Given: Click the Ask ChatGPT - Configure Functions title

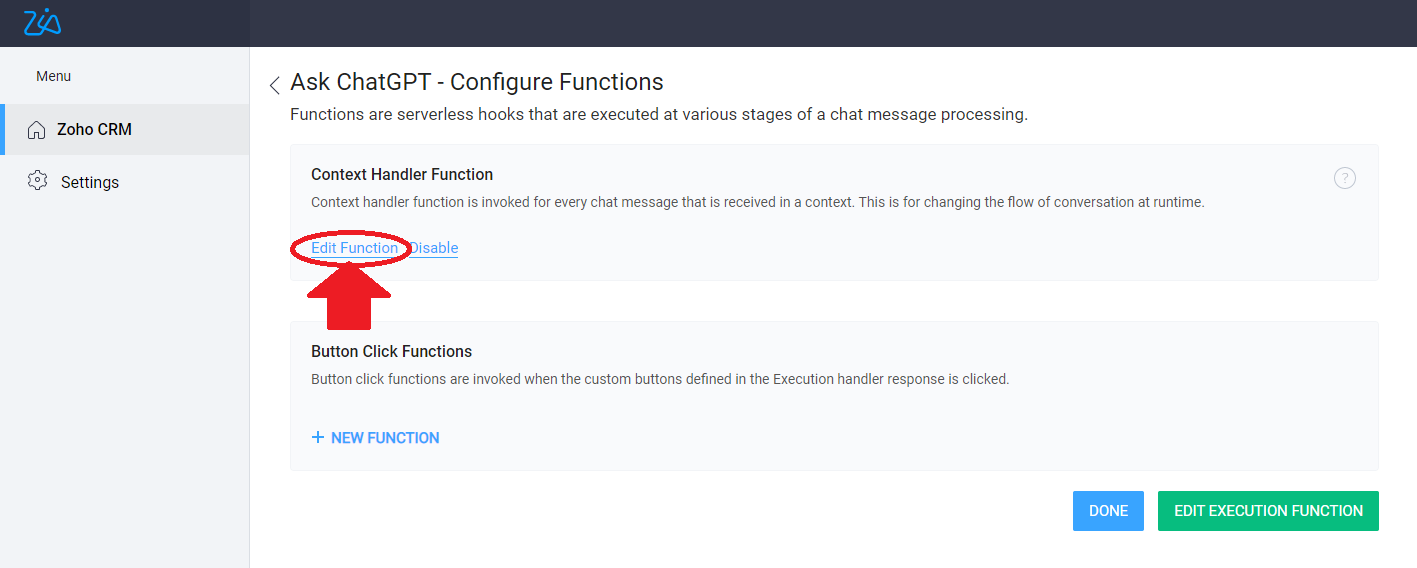Looking at the screenshot, I should click(477, 82).
